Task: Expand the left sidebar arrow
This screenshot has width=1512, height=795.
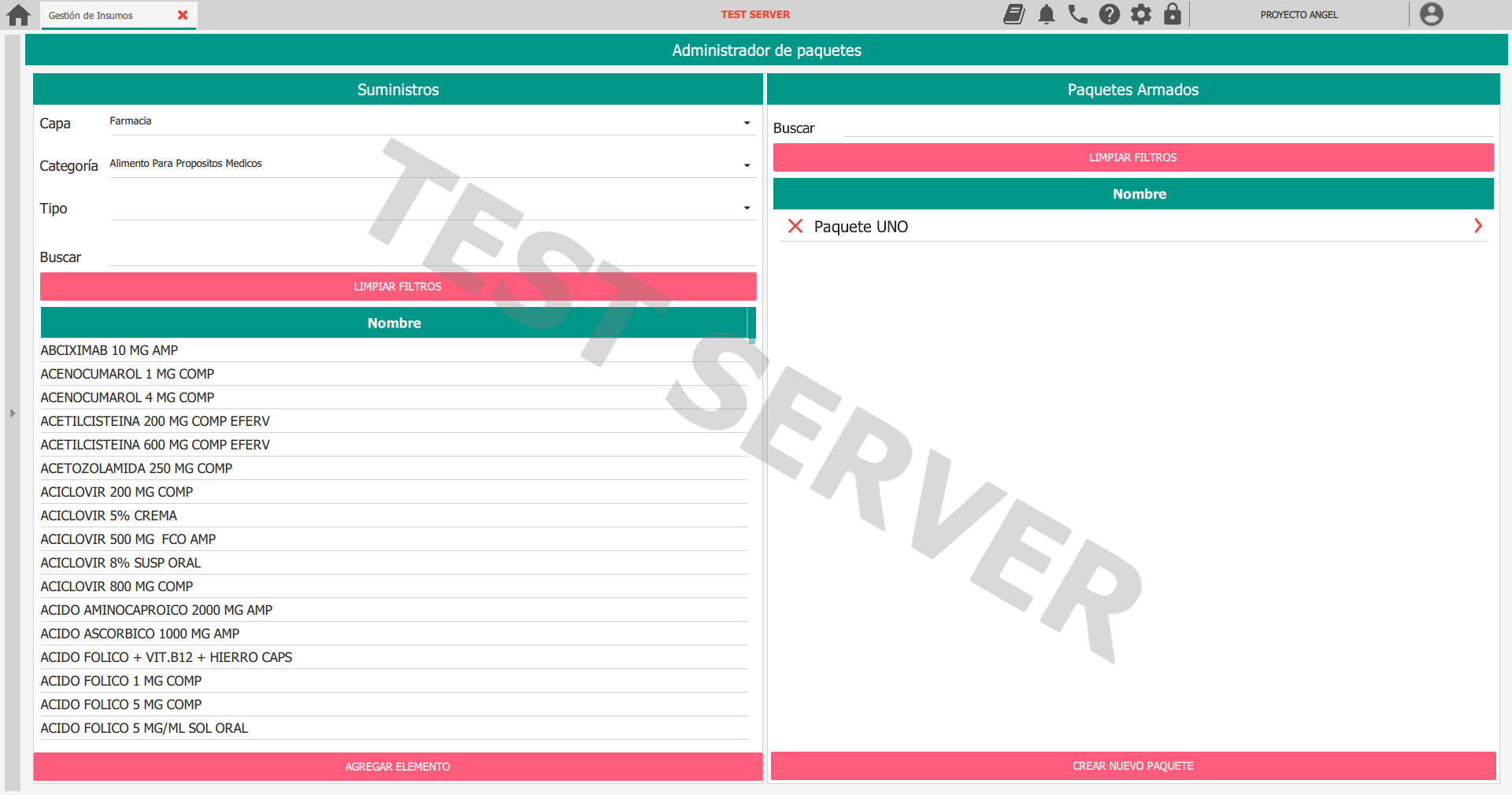Action: (13, 412)
